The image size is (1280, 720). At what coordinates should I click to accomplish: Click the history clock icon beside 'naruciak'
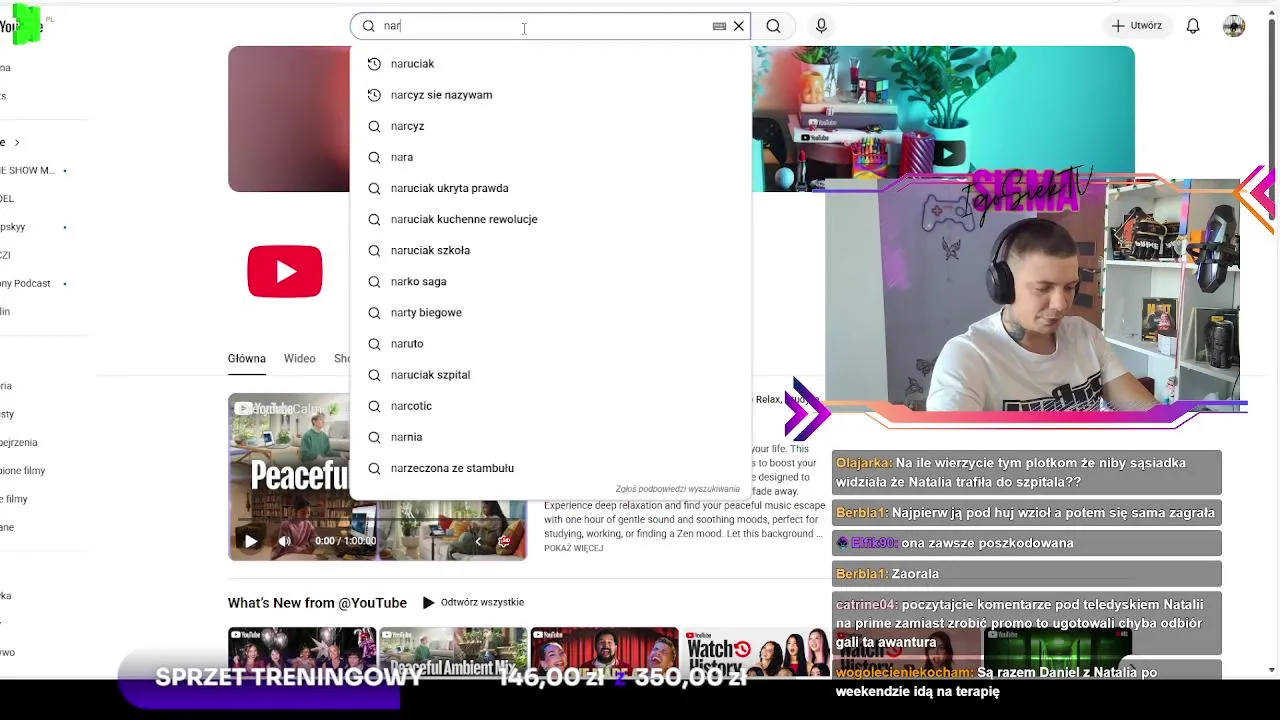pos(374,64)
